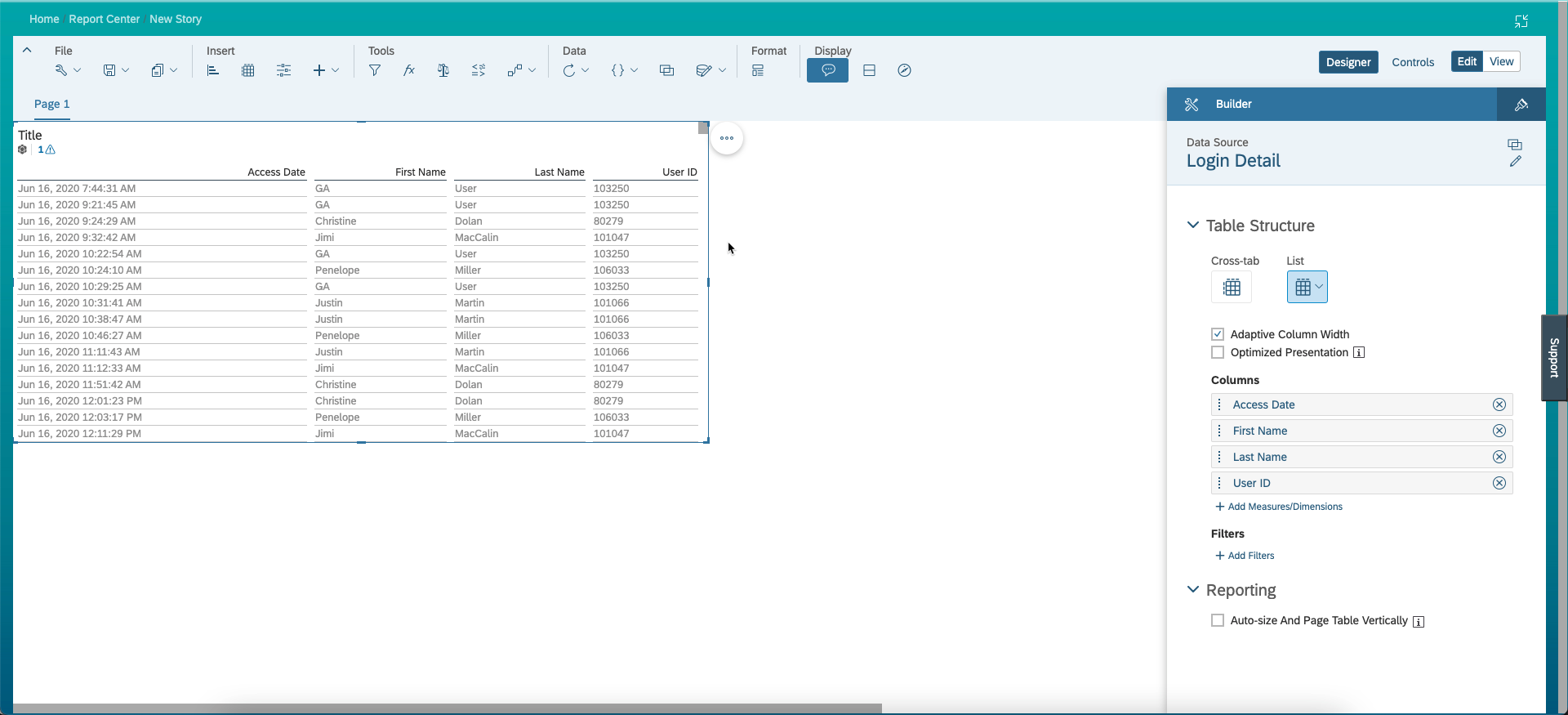Open the Support side tab

1554,358
